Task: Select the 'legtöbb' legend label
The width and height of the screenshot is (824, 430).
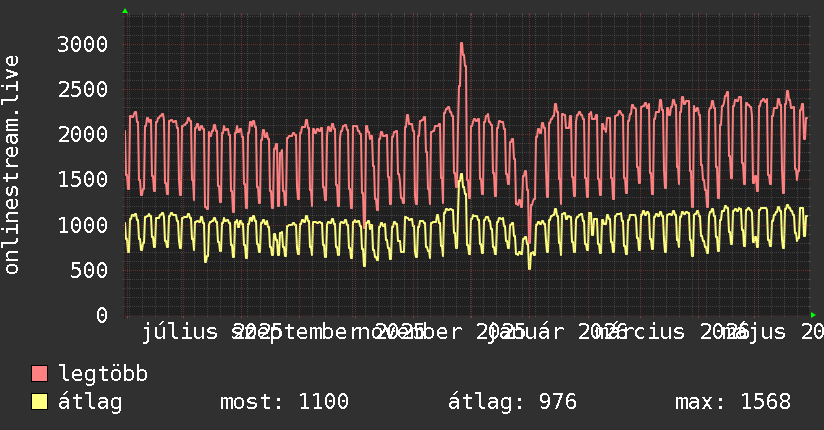Action: (x=103, y=374)
